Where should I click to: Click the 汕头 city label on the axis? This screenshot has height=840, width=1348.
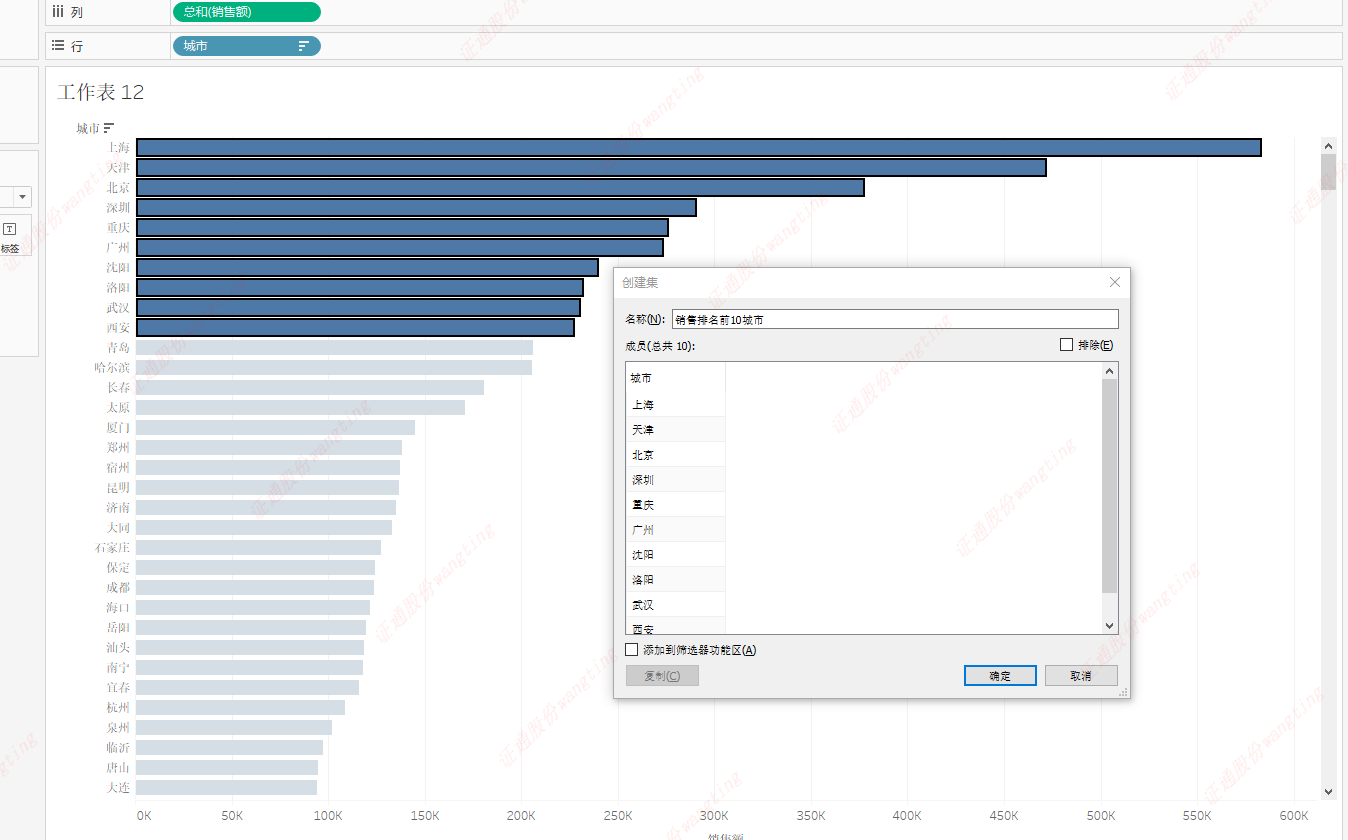click(118, 647)
